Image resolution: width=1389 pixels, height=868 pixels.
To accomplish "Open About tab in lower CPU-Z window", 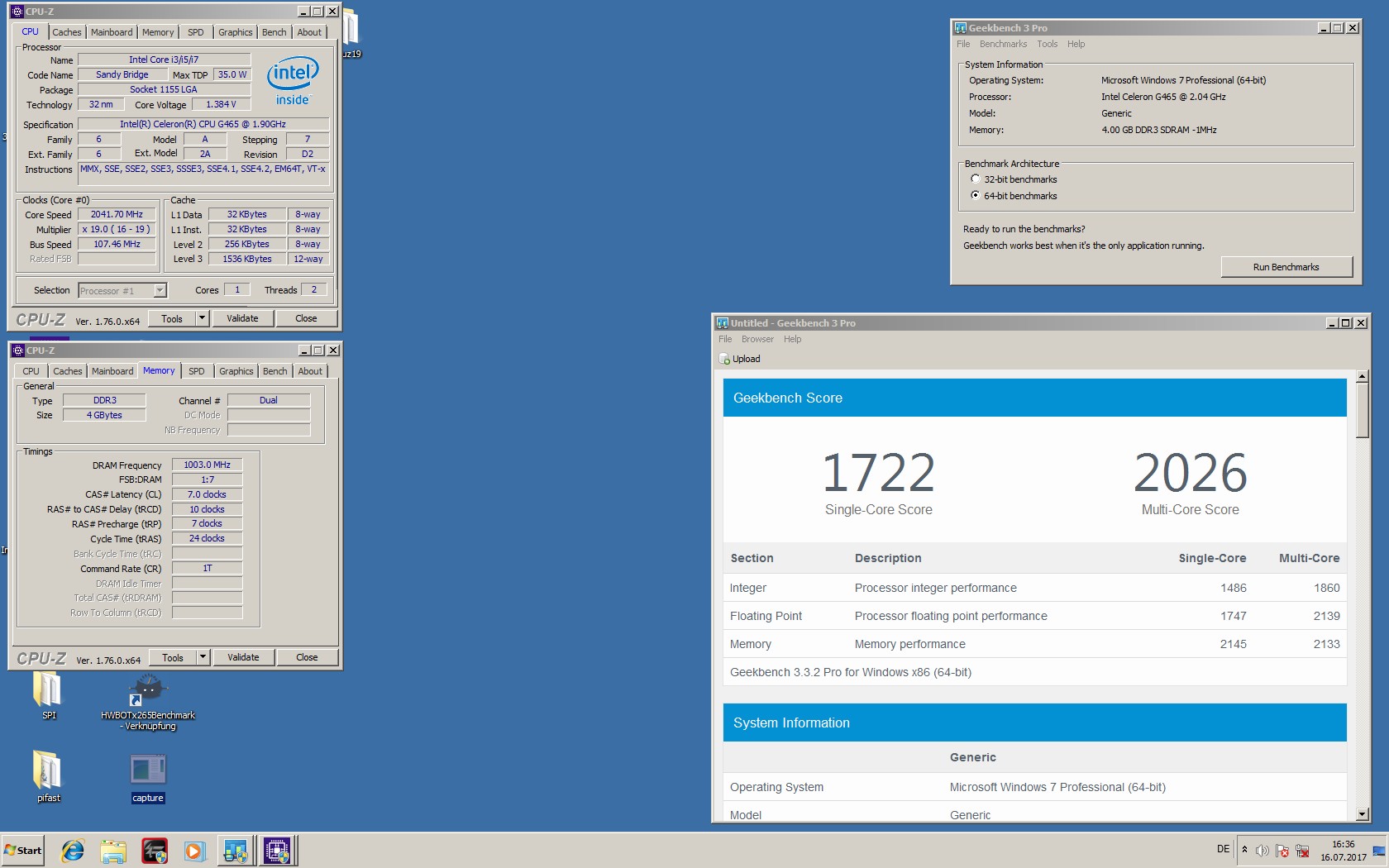I will pyautogui.click(x=311, y=371).
